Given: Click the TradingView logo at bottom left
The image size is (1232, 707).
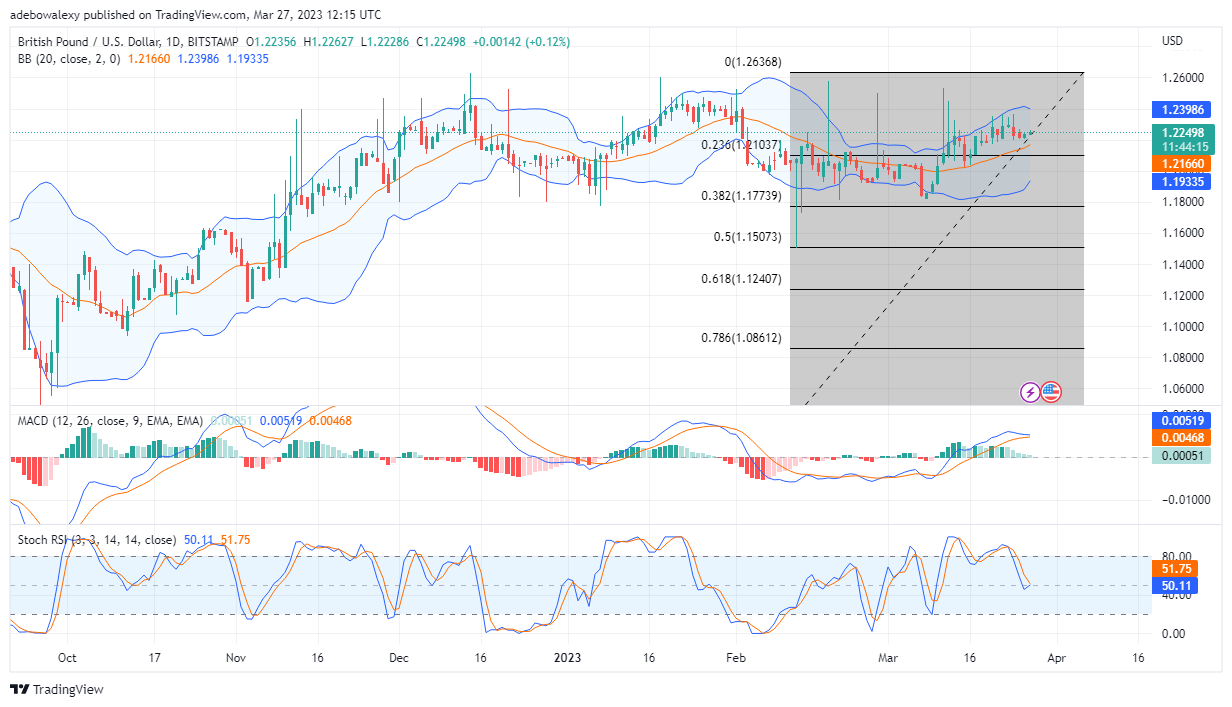Looking at the screenshot, I should pos(57,689).
